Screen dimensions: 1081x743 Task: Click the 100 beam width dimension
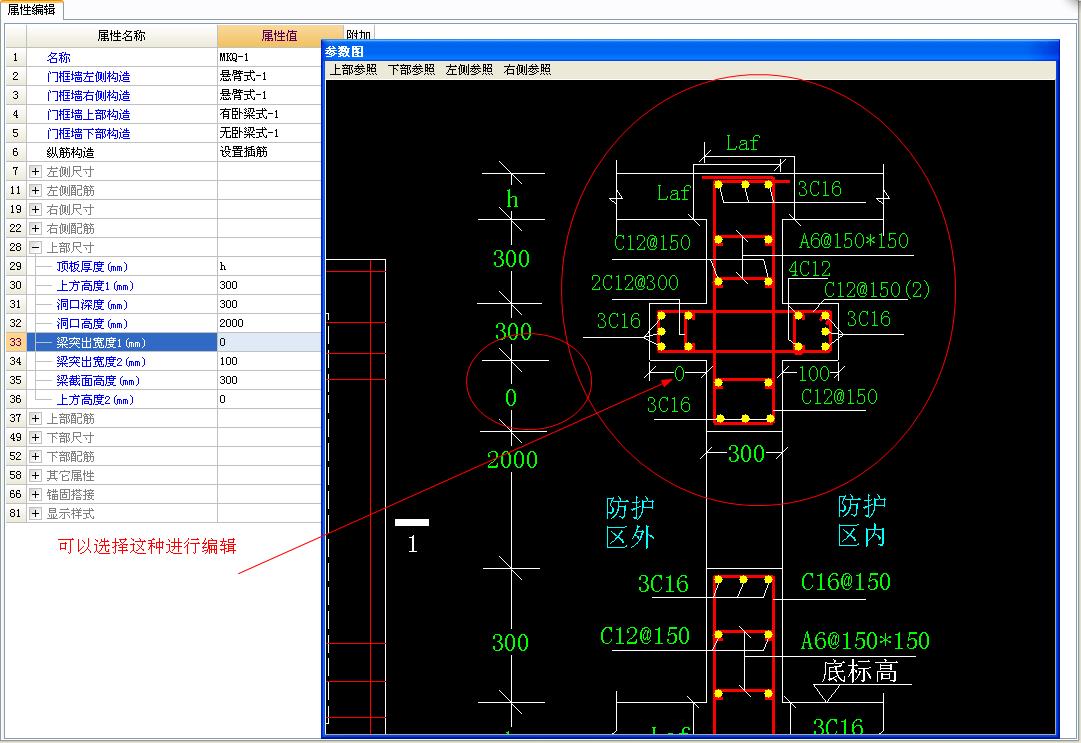point(814,374)
